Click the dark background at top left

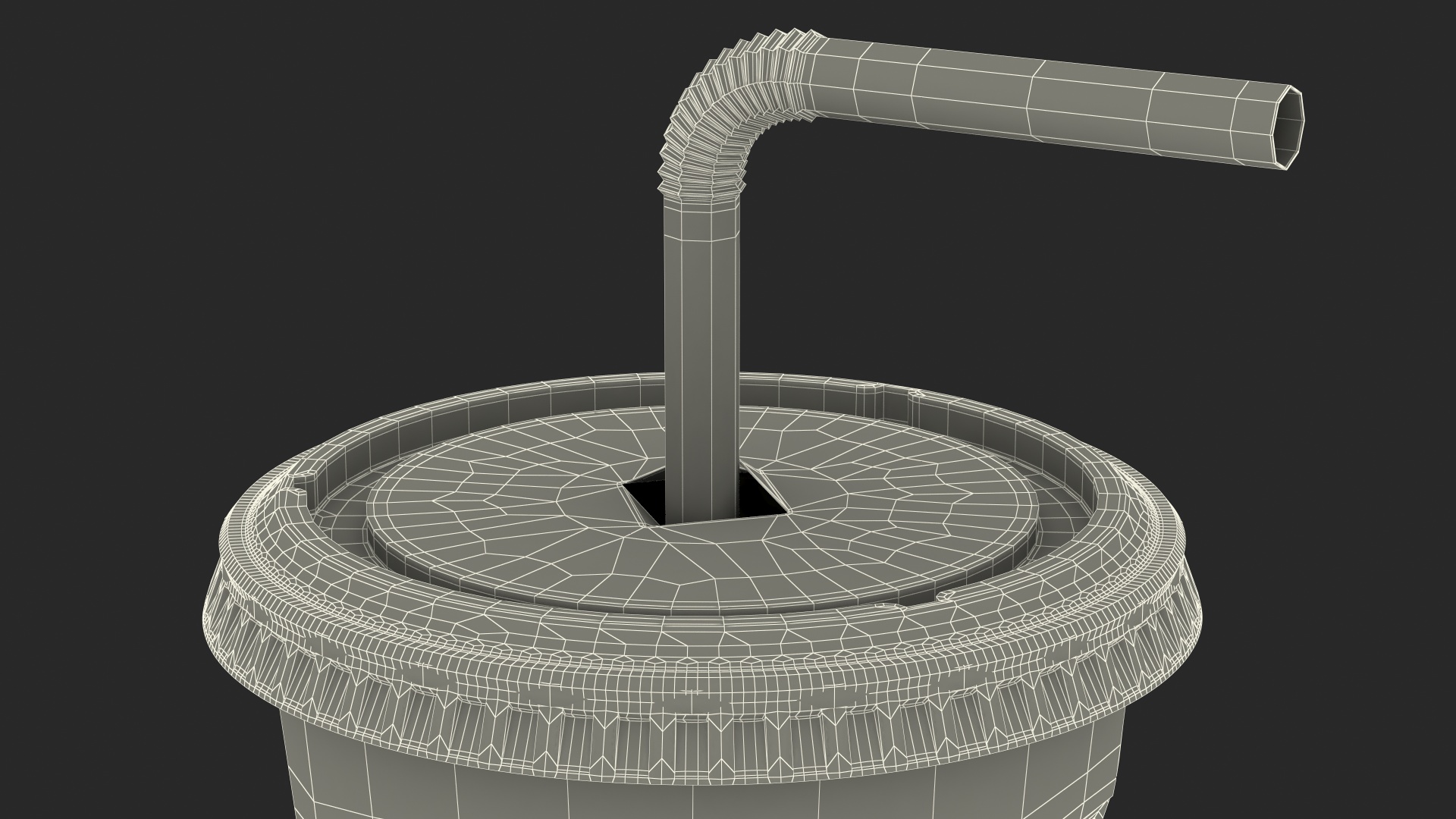tap(190, 152)
